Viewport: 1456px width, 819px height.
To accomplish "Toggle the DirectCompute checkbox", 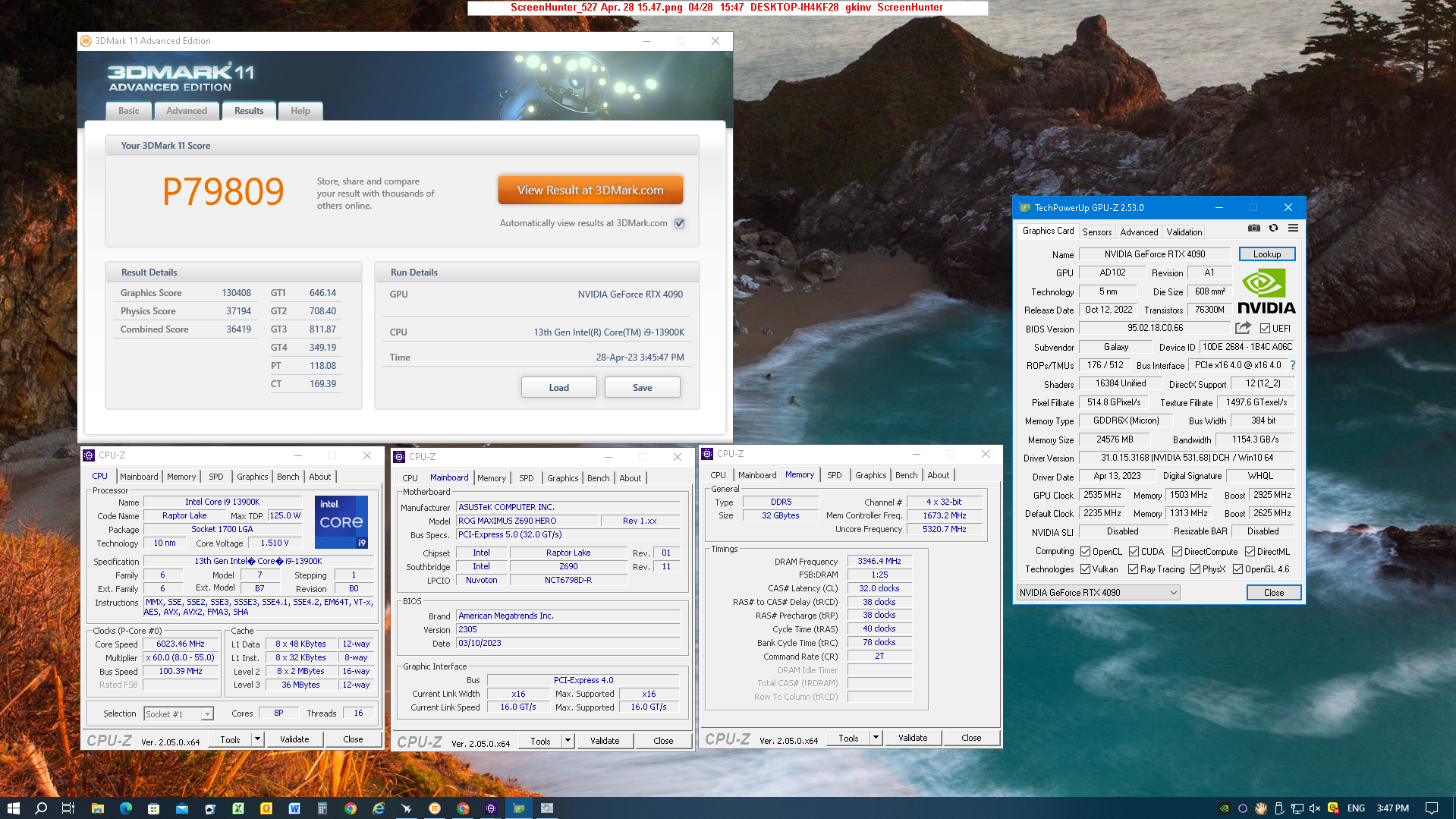I will pyautogui.click(x=1177, y=552).
